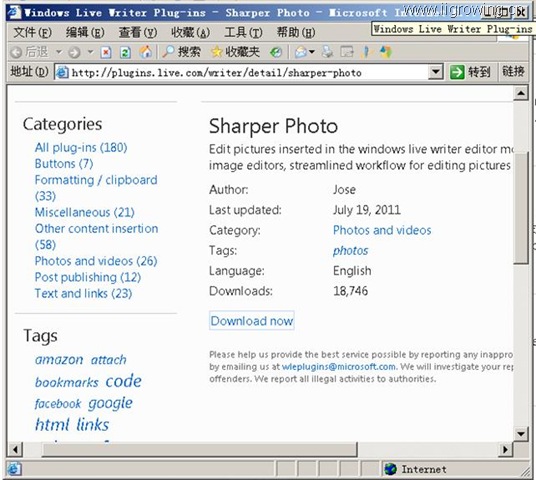
Task: Click the Messenger icon in toolbar
Action: 386,52
